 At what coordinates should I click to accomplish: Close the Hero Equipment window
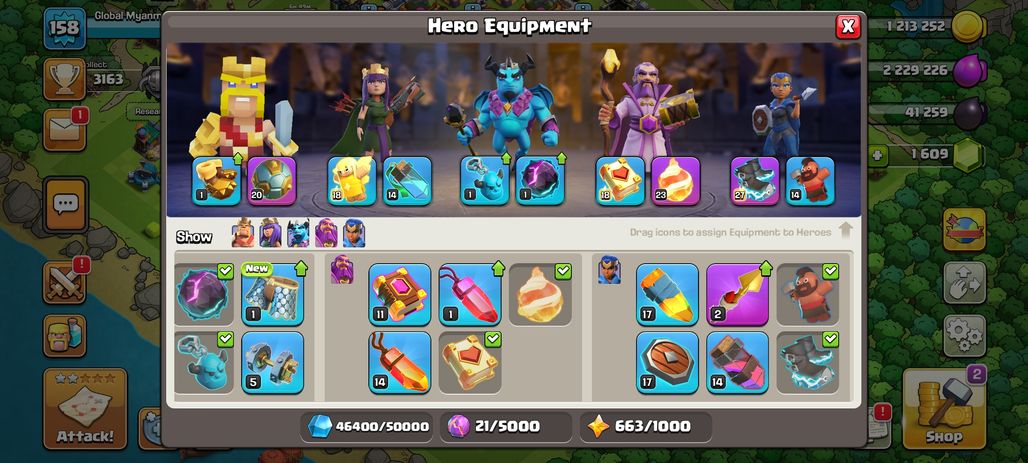[x=848, y=26]
